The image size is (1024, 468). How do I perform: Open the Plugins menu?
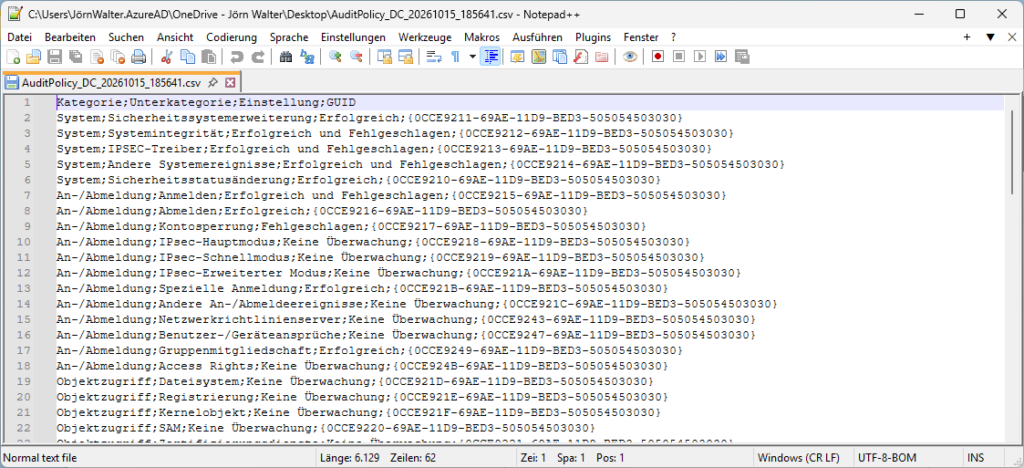[x=593, y=37]
